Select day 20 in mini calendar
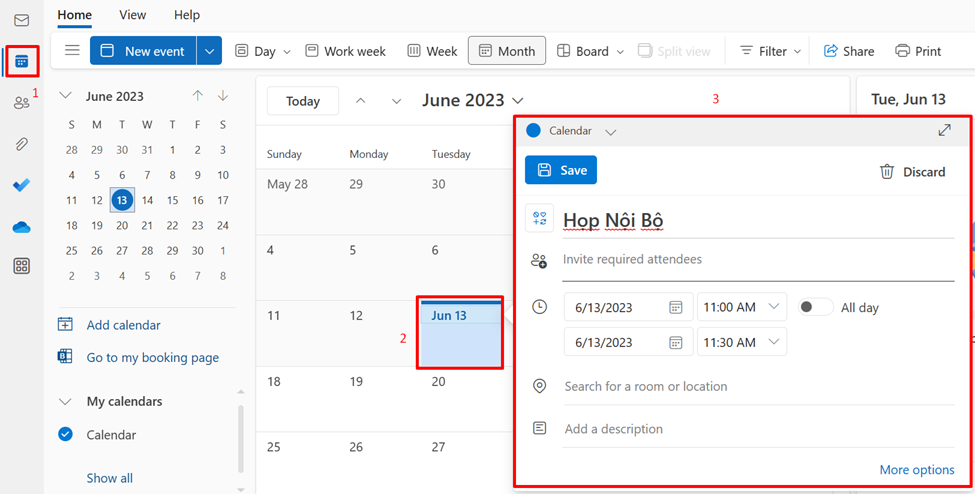This screenshot has height=494, width=975. coord(122,225)
